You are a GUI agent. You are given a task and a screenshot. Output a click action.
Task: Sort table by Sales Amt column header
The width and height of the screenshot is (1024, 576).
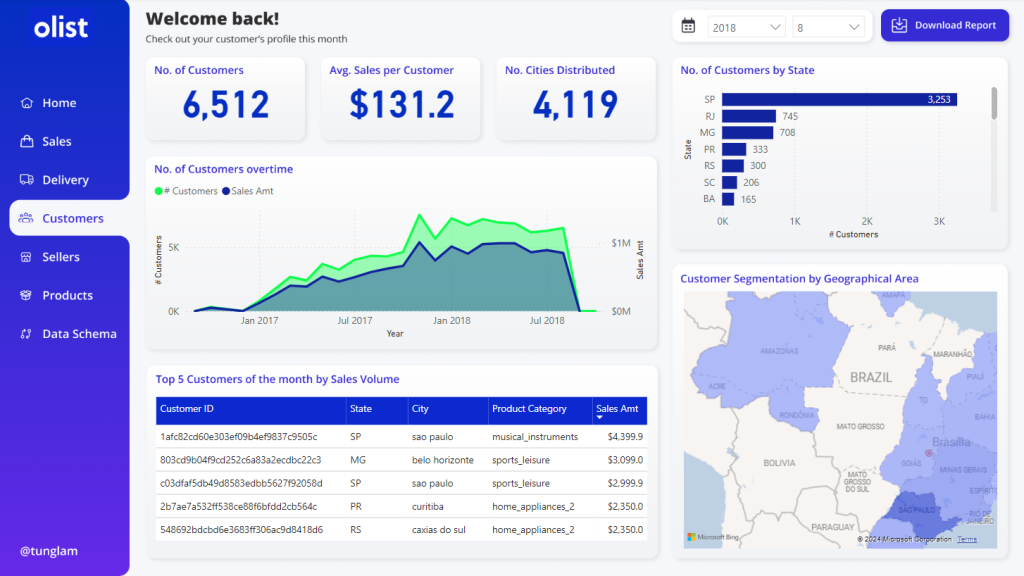pos(617,409)
